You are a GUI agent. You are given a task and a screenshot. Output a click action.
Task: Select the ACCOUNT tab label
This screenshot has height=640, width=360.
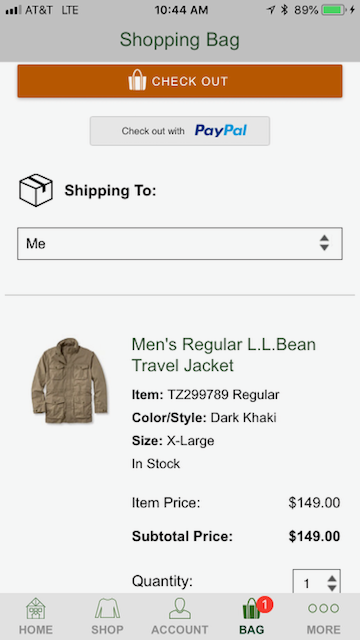point(180,629)
